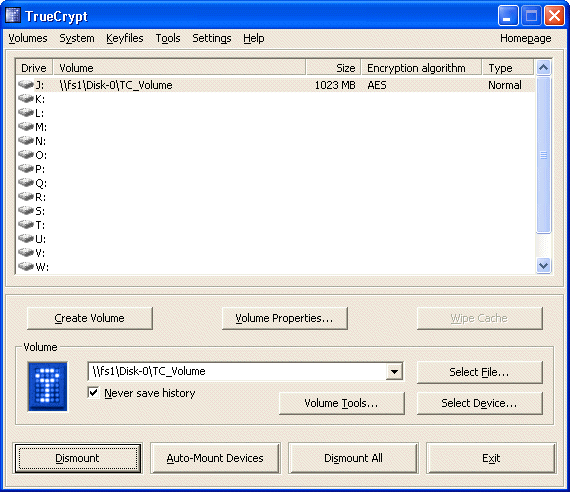
Task: Click the TrueCrypt title bar icon
Action: pos(13,16)
